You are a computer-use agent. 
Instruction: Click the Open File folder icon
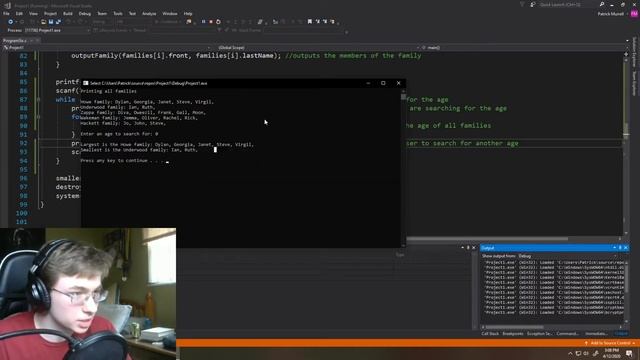coord(43,22)
